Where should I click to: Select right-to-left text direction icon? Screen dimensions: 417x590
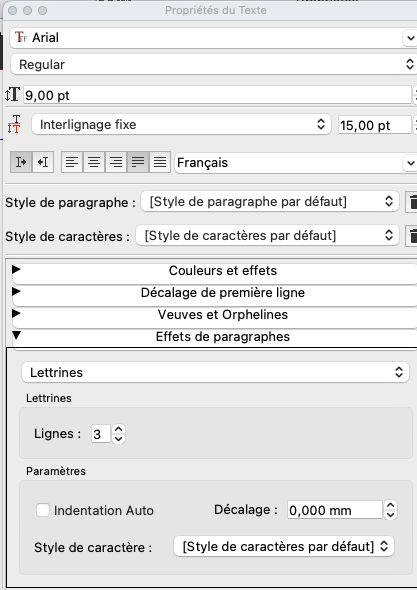[43, 162]
